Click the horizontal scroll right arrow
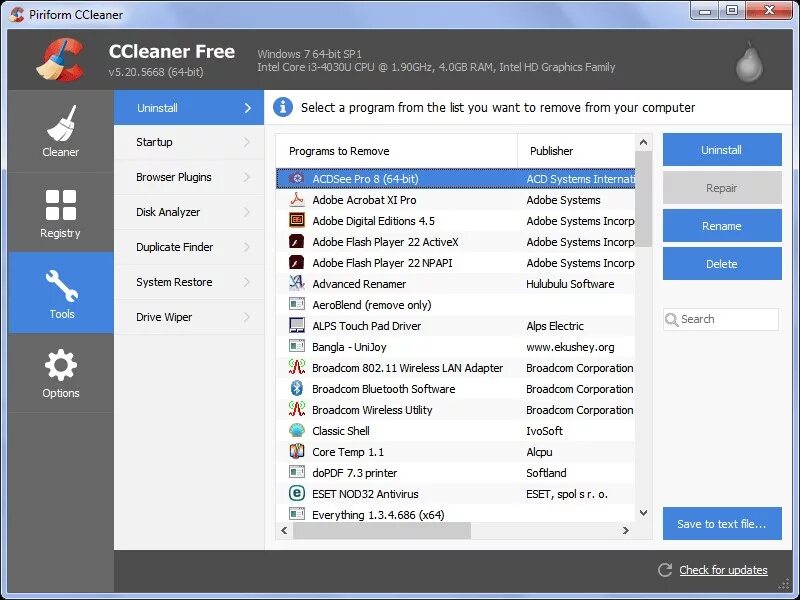 coord(626,531)
